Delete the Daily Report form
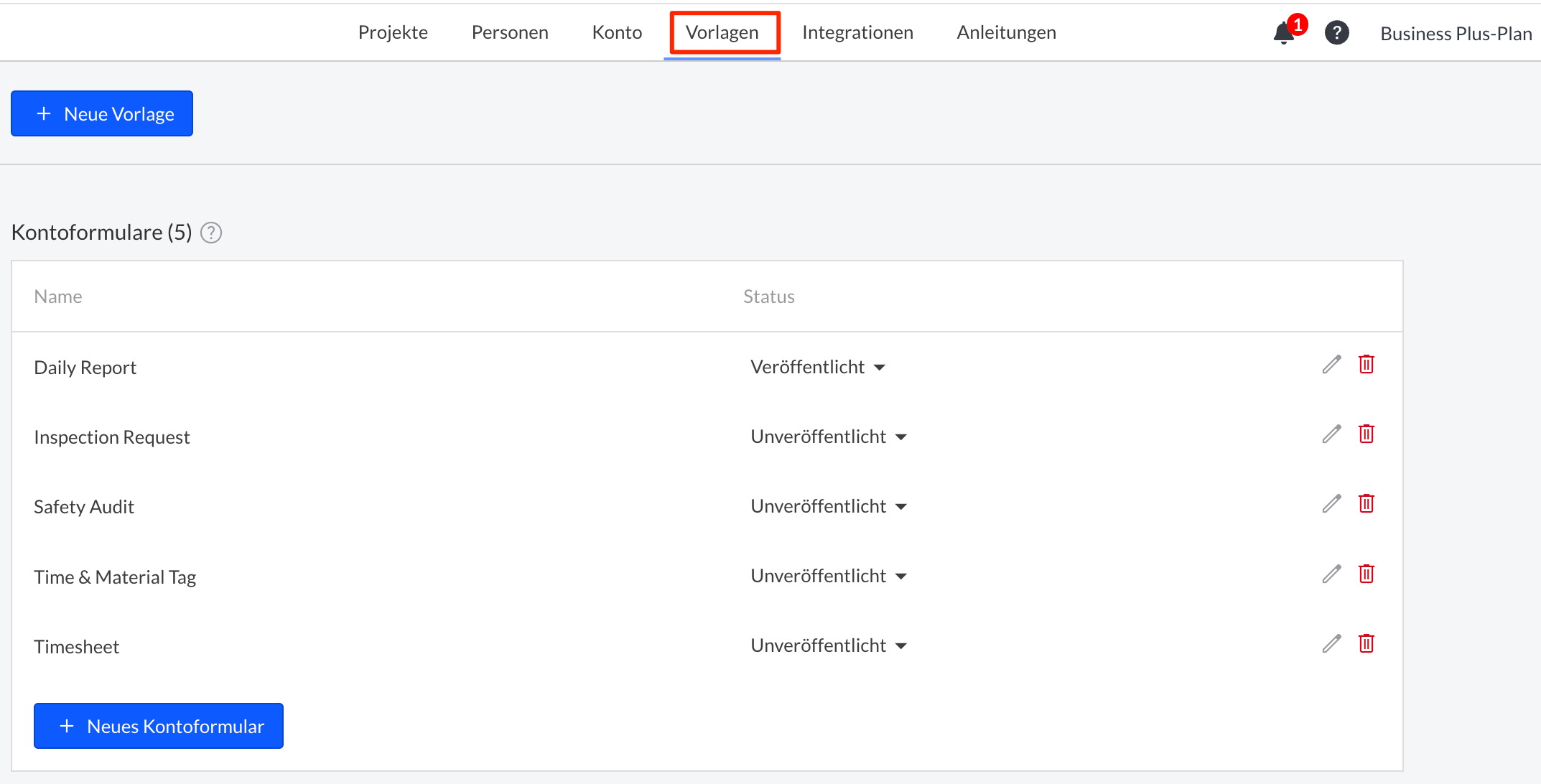The width and height of the screenshot is (1541, 784). click(1366, 365)
